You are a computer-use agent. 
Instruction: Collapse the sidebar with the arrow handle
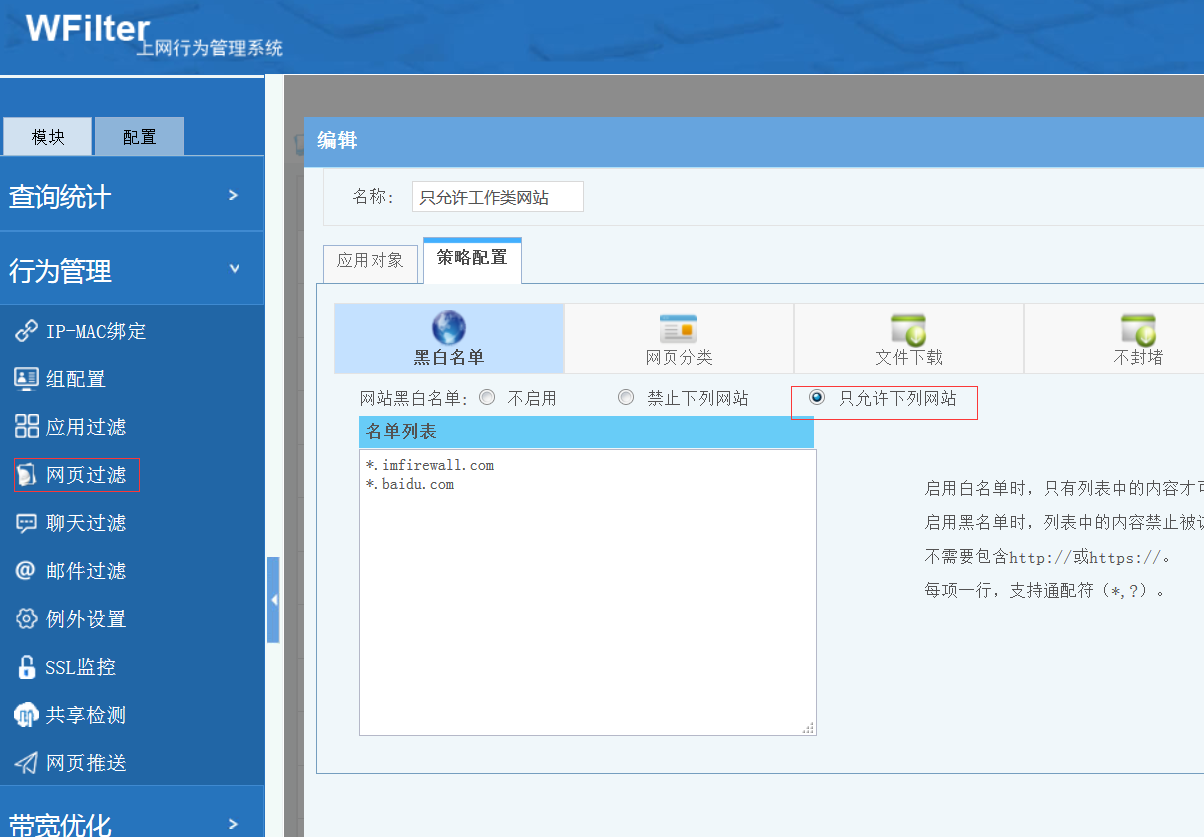pos(273,600)
